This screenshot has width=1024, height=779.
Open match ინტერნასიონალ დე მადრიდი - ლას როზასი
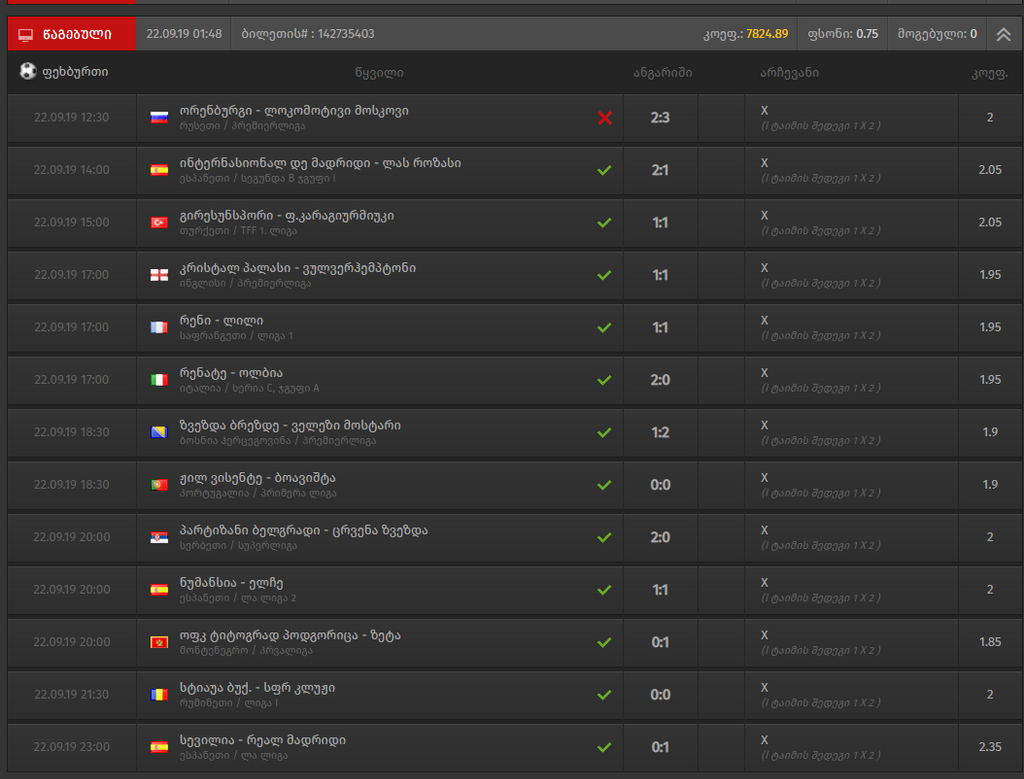click(320, 163)
